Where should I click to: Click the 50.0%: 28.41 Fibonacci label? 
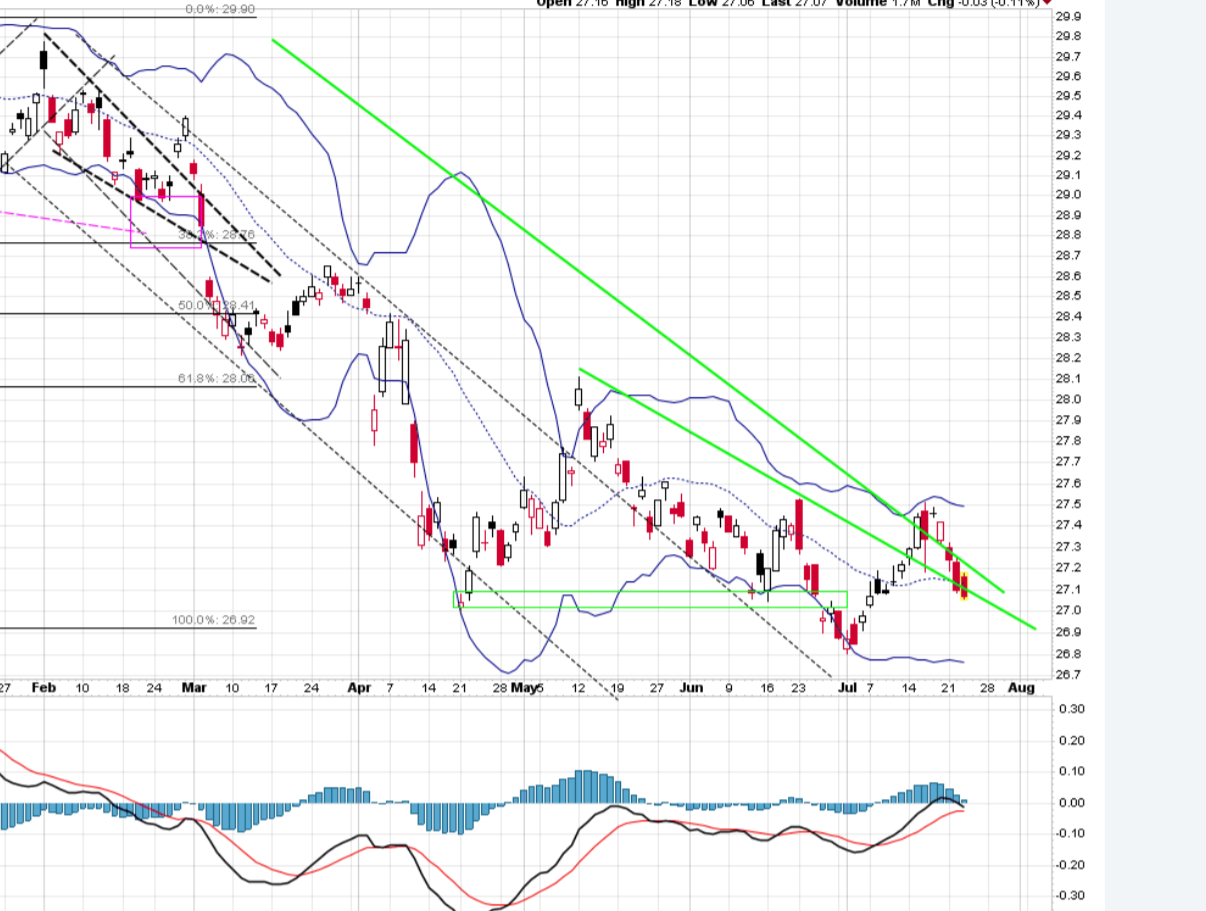click(217, 305)
